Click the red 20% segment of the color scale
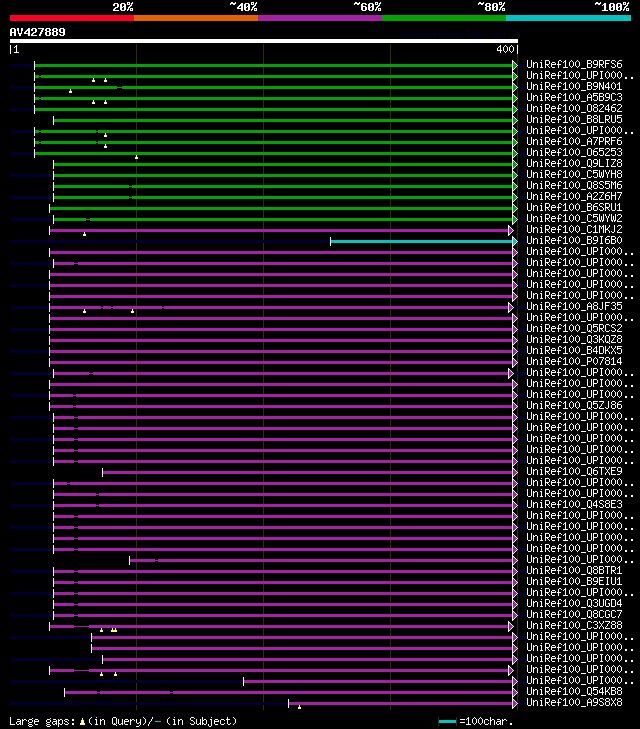Image resolution: width=640 pixels, height=729 pixels. 72,18
